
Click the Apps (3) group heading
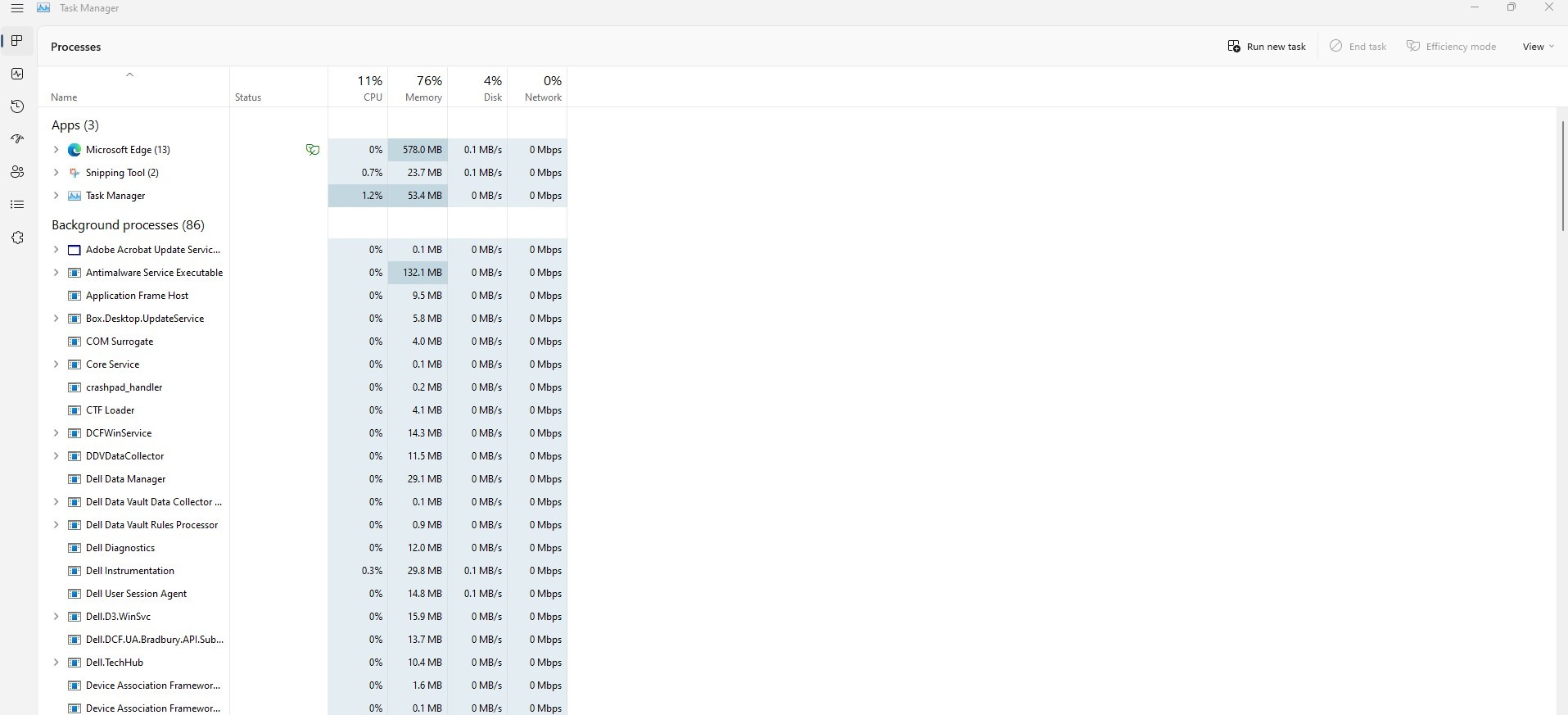coord(75,125)
